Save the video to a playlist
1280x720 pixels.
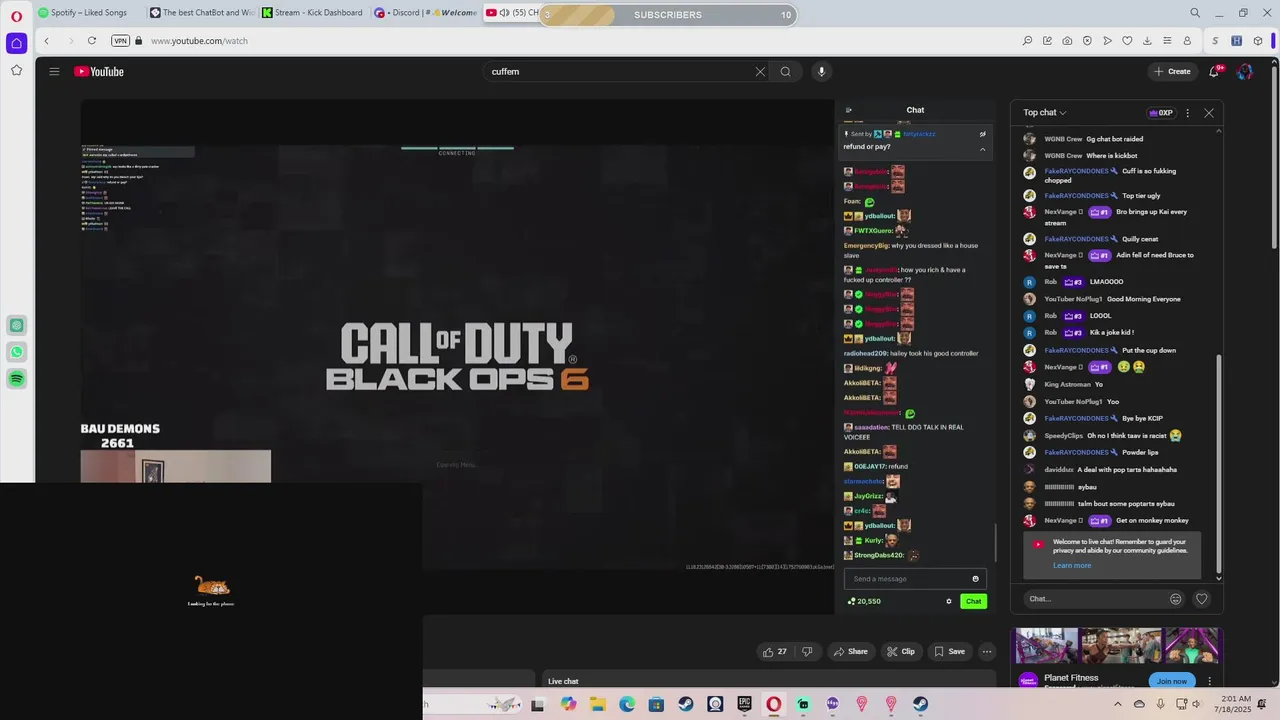(x=950, y=652)
